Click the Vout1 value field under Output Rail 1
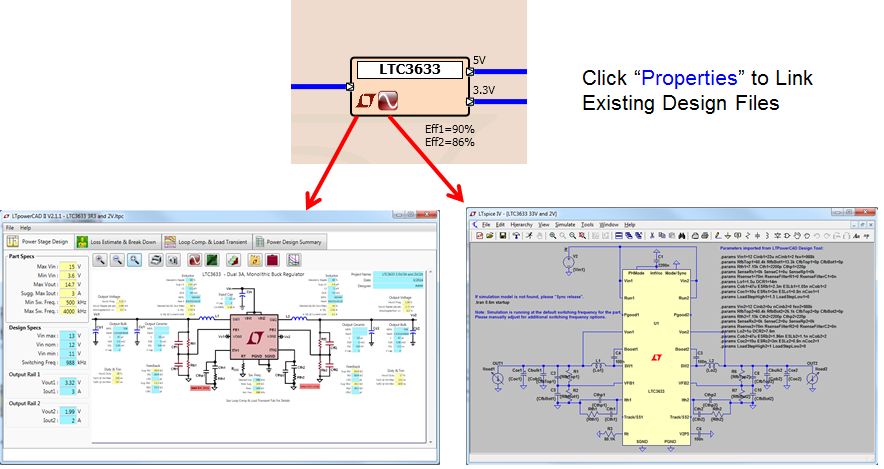Viewport: 884px width, 469px height. tap(68, 382)
